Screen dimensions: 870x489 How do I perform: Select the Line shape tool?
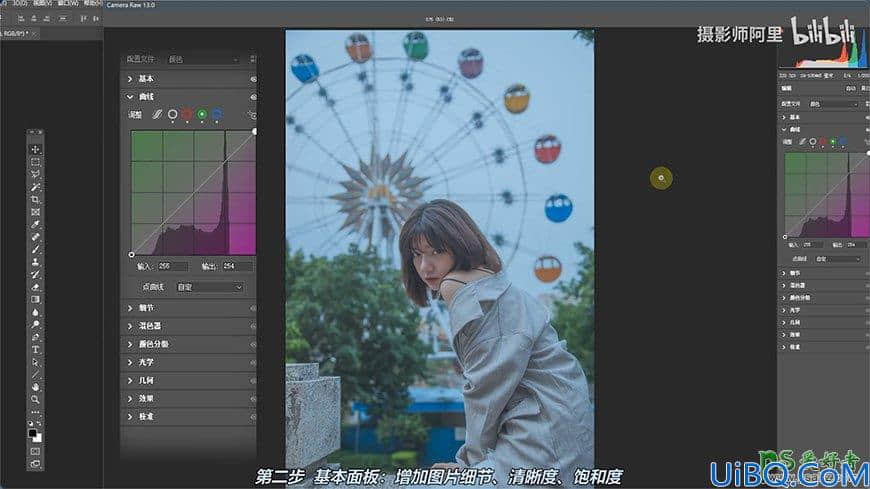pyautogui.click(x=36, y=375)
